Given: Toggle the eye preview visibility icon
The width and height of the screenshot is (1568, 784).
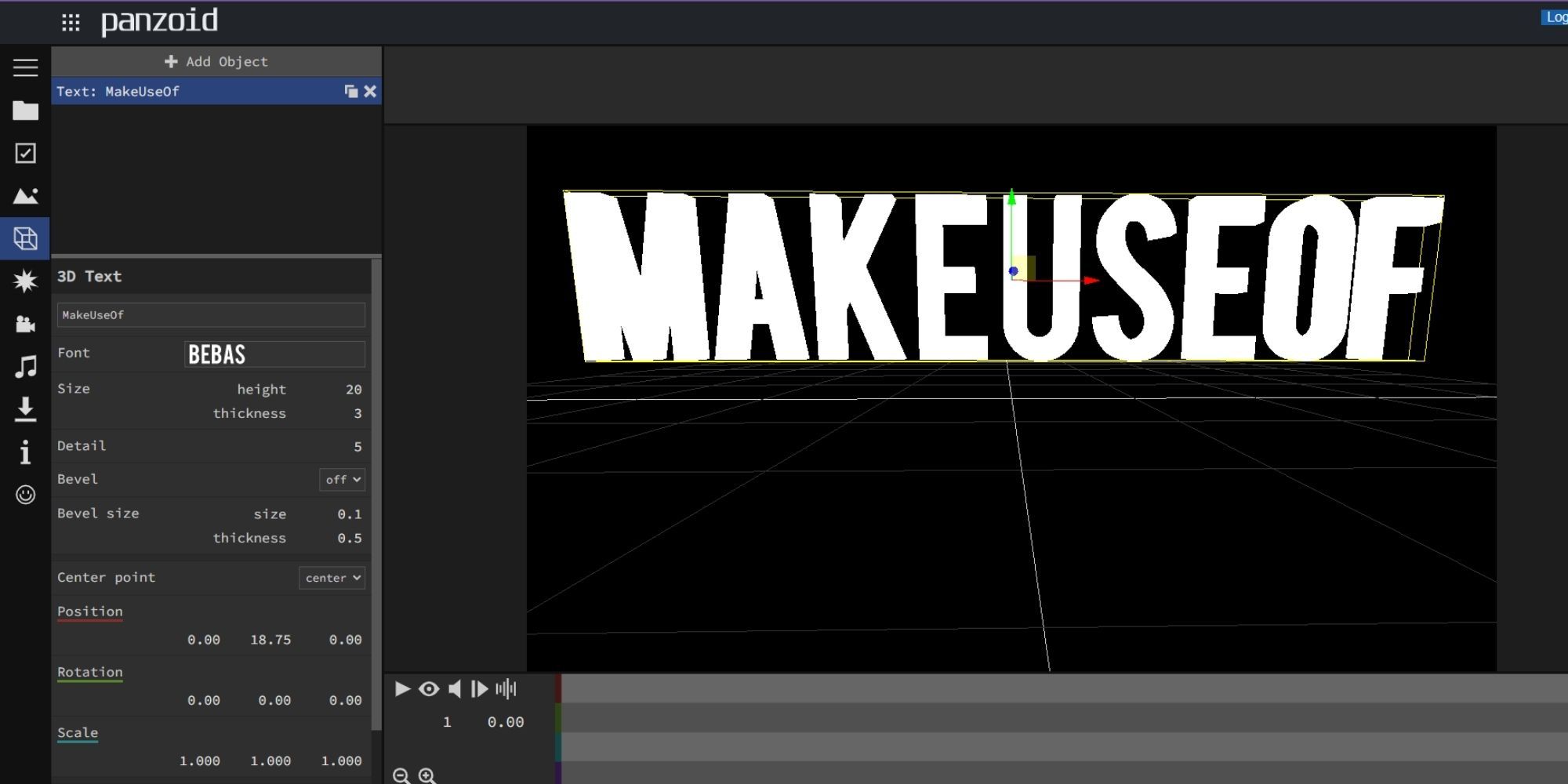Looking at the screenshot, I should click(x=429, y=689).
